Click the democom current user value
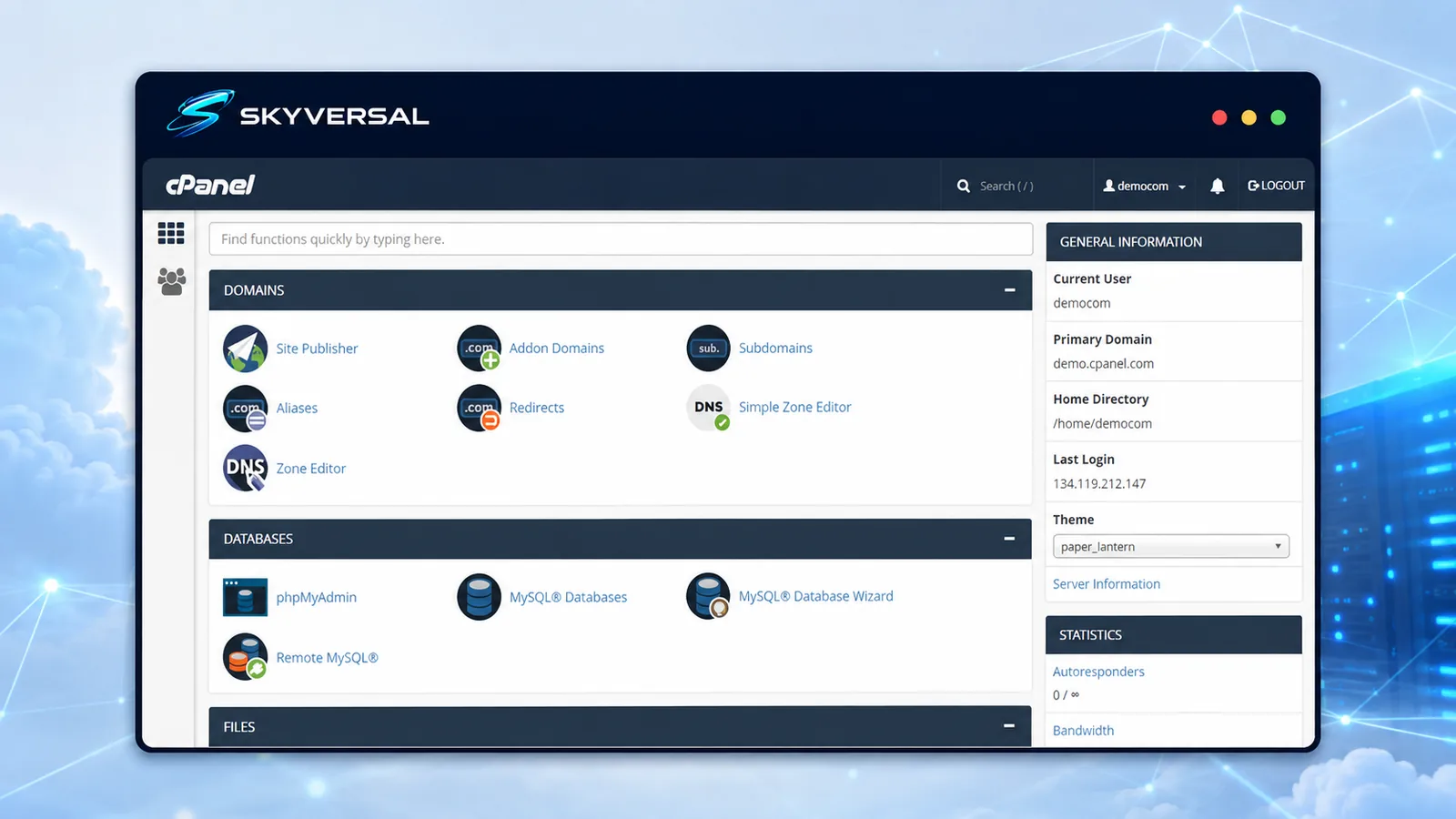 click(x=1082, y=303)
